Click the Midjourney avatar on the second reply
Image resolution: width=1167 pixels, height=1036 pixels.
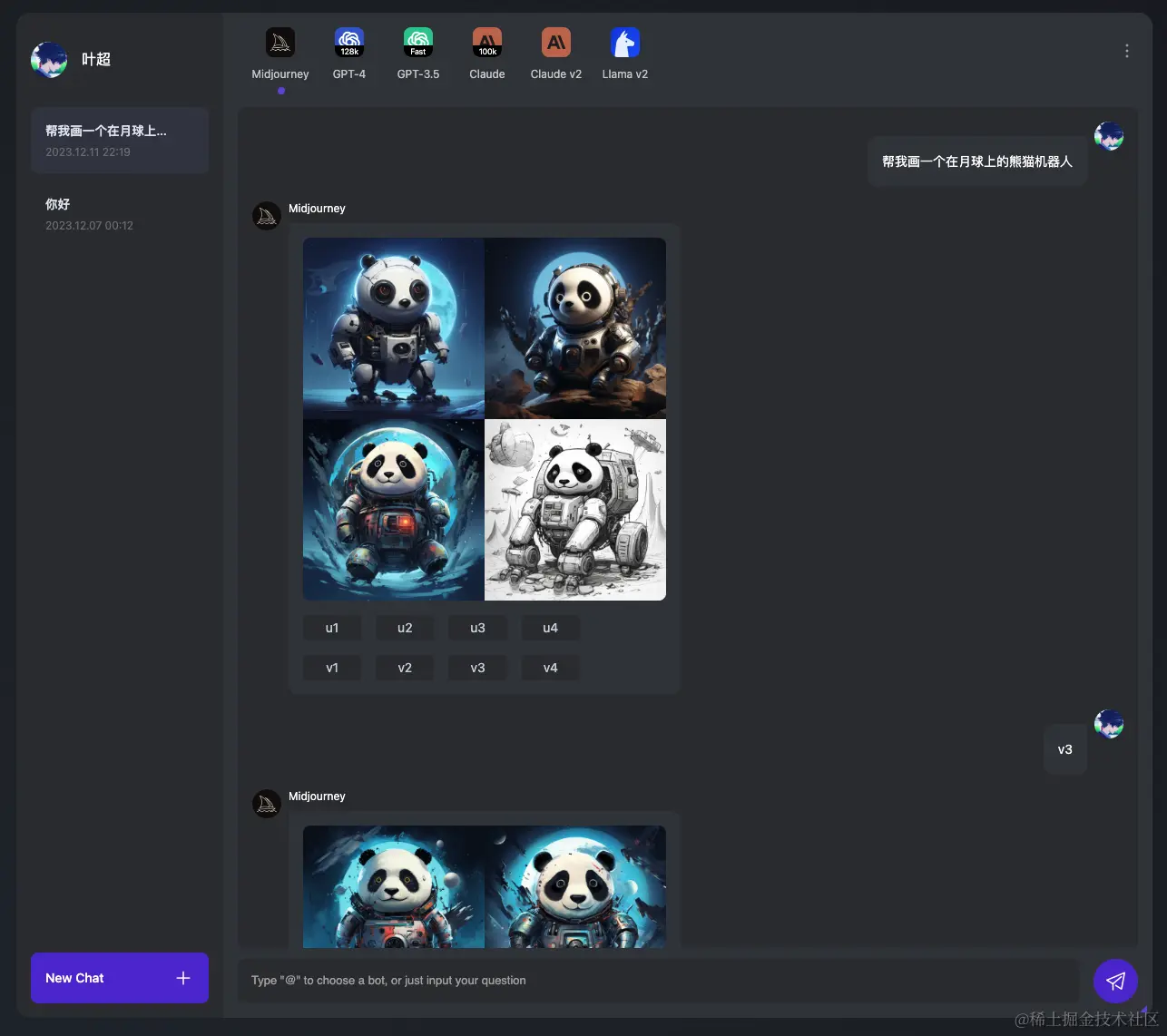267,804
